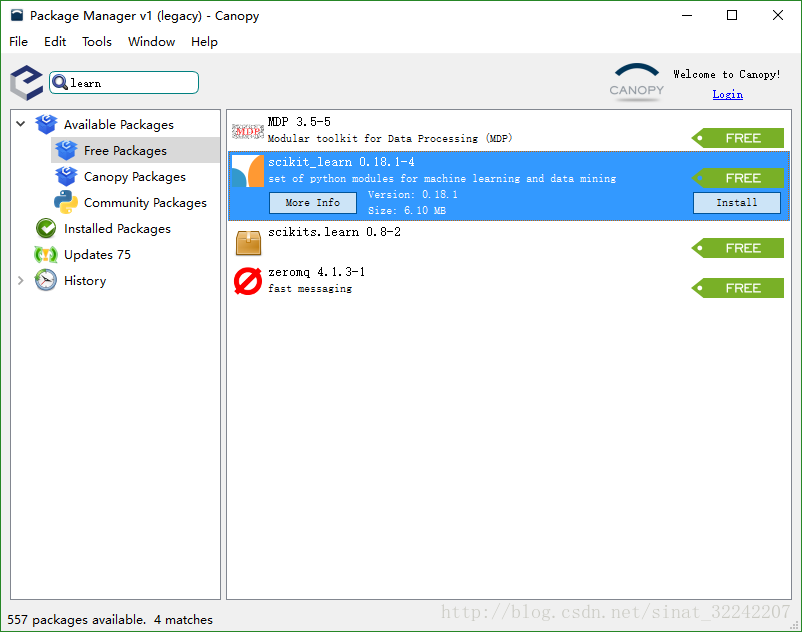Click the History clock icon
The image size is (802, 632).
click(x=46, y=280)
